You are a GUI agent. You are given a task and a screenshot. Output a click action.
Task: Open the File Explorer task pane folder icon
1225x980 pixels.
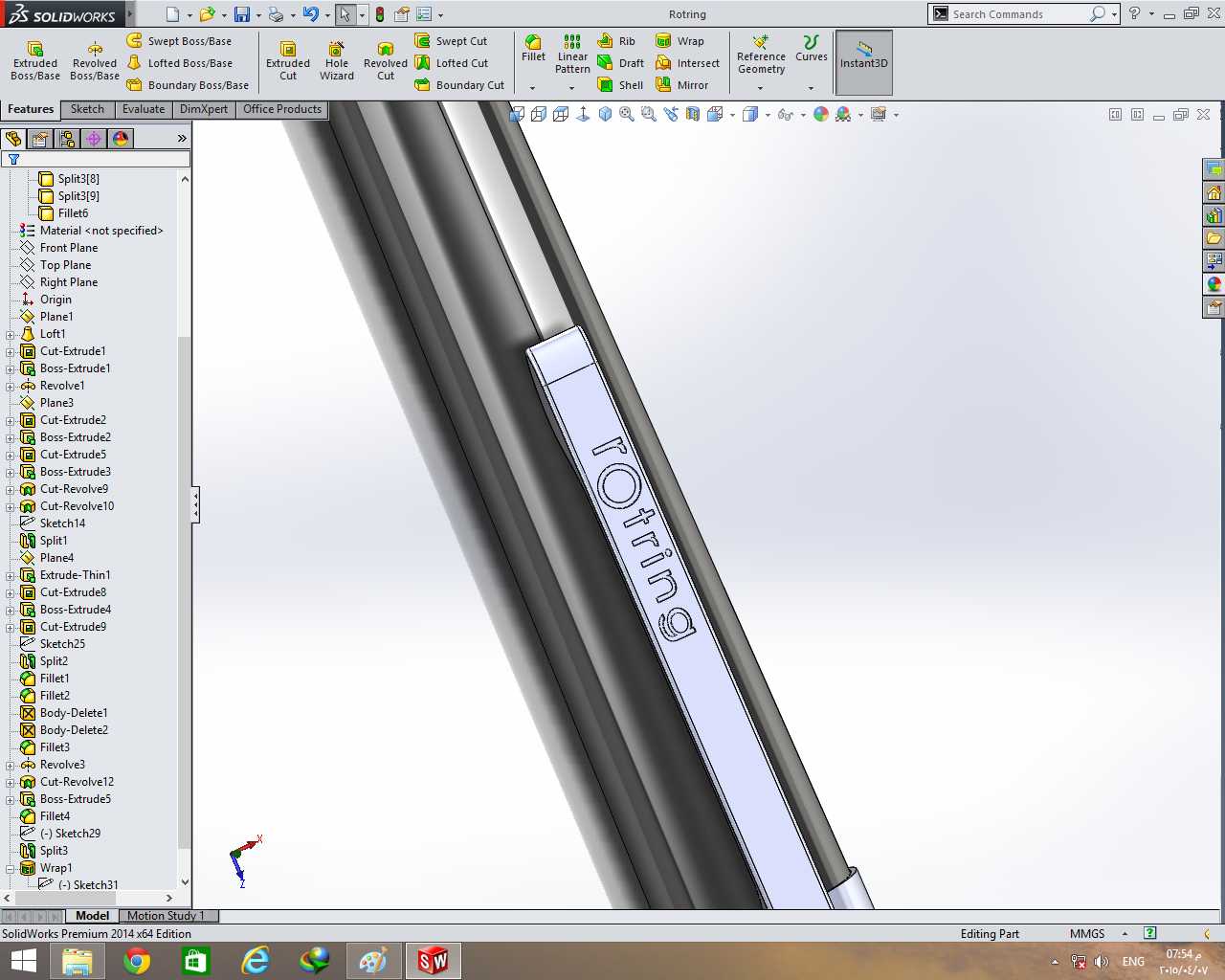(x=1214, y=238)
